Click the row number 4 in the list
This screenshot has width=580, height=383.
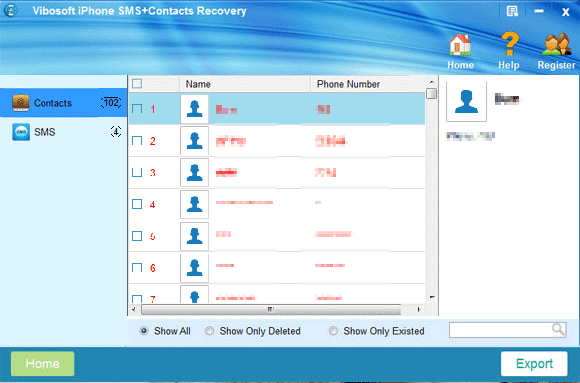pos(152,204)
